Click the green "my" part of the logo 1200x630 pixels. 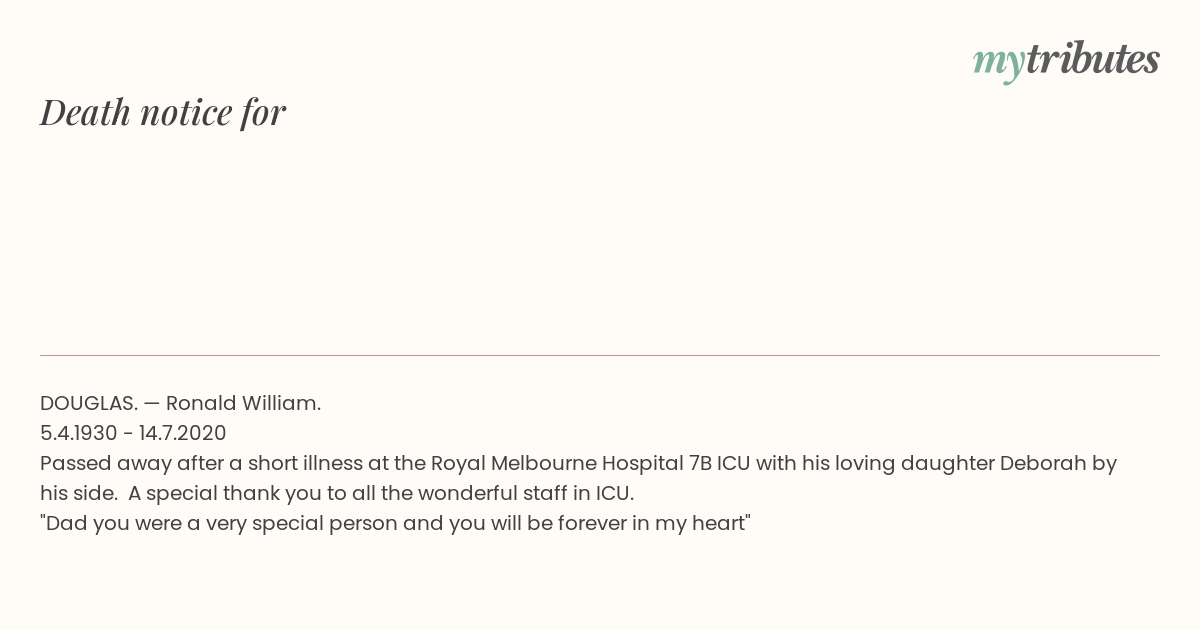click(999, 66)
